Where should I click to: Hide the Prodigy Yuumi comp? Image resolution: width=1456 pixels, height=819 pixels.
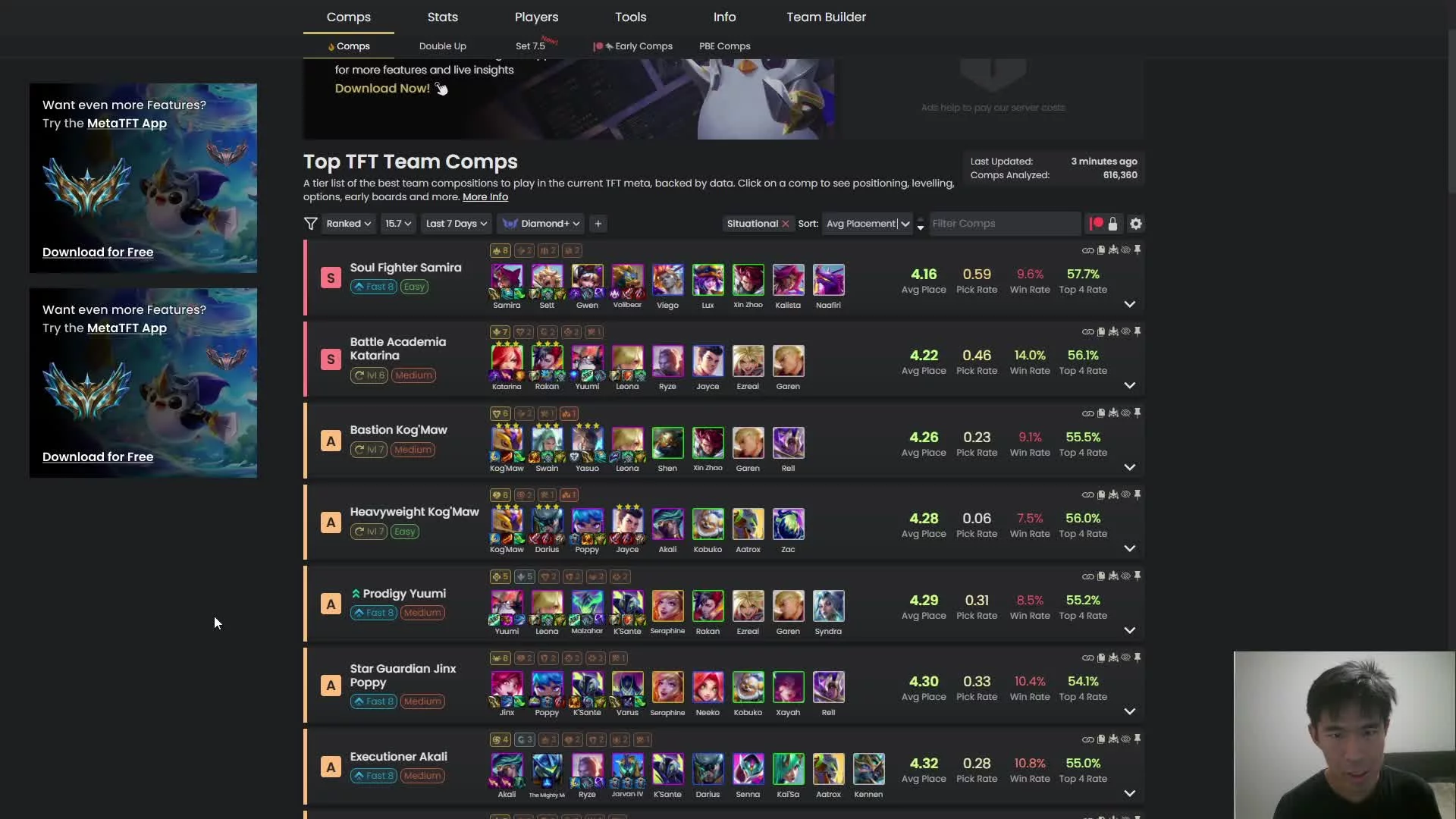pyautogui.click(x=1125, y=576)
